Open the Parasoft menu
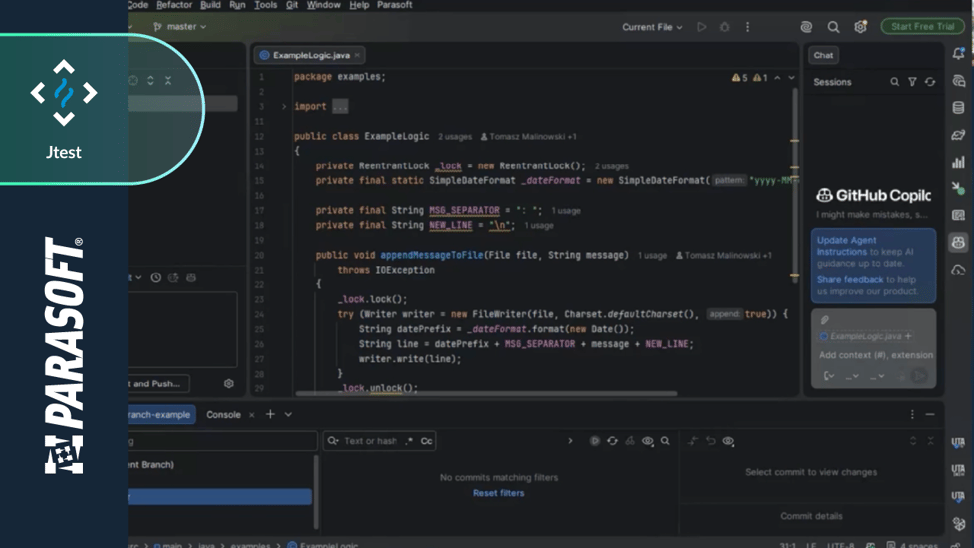Image resolution: width=974 pixels, height=548 pixels. 394,5
